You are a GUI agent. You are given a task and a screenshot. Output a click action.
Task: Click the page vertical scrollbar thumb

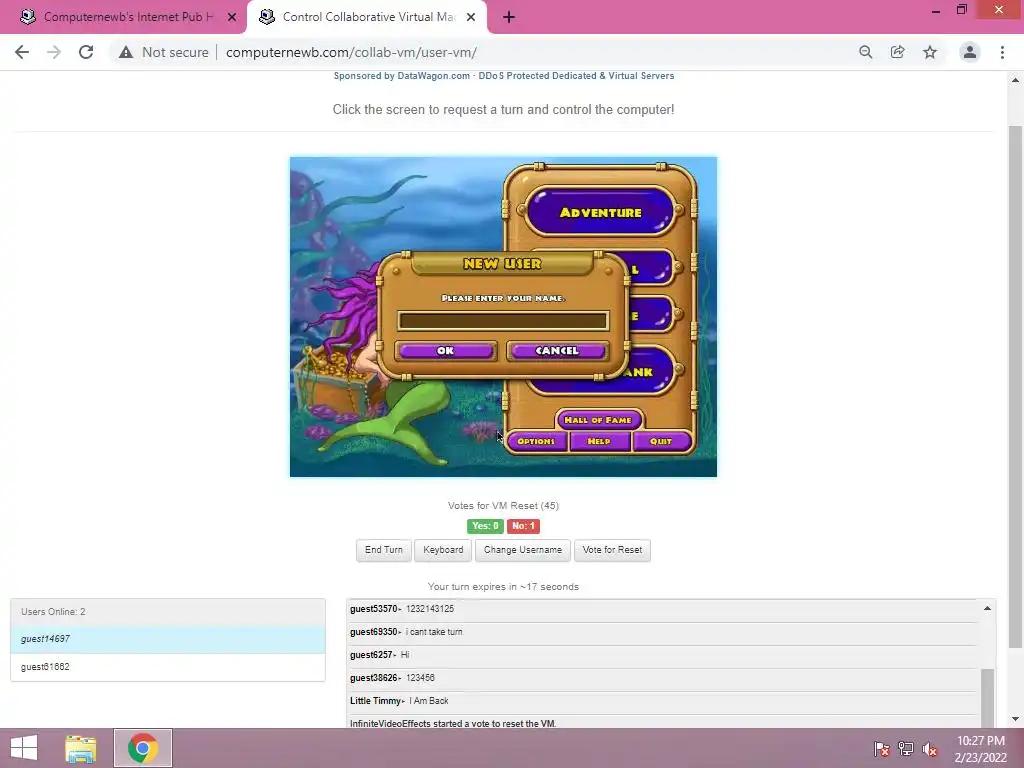(x=1015, y=387)
